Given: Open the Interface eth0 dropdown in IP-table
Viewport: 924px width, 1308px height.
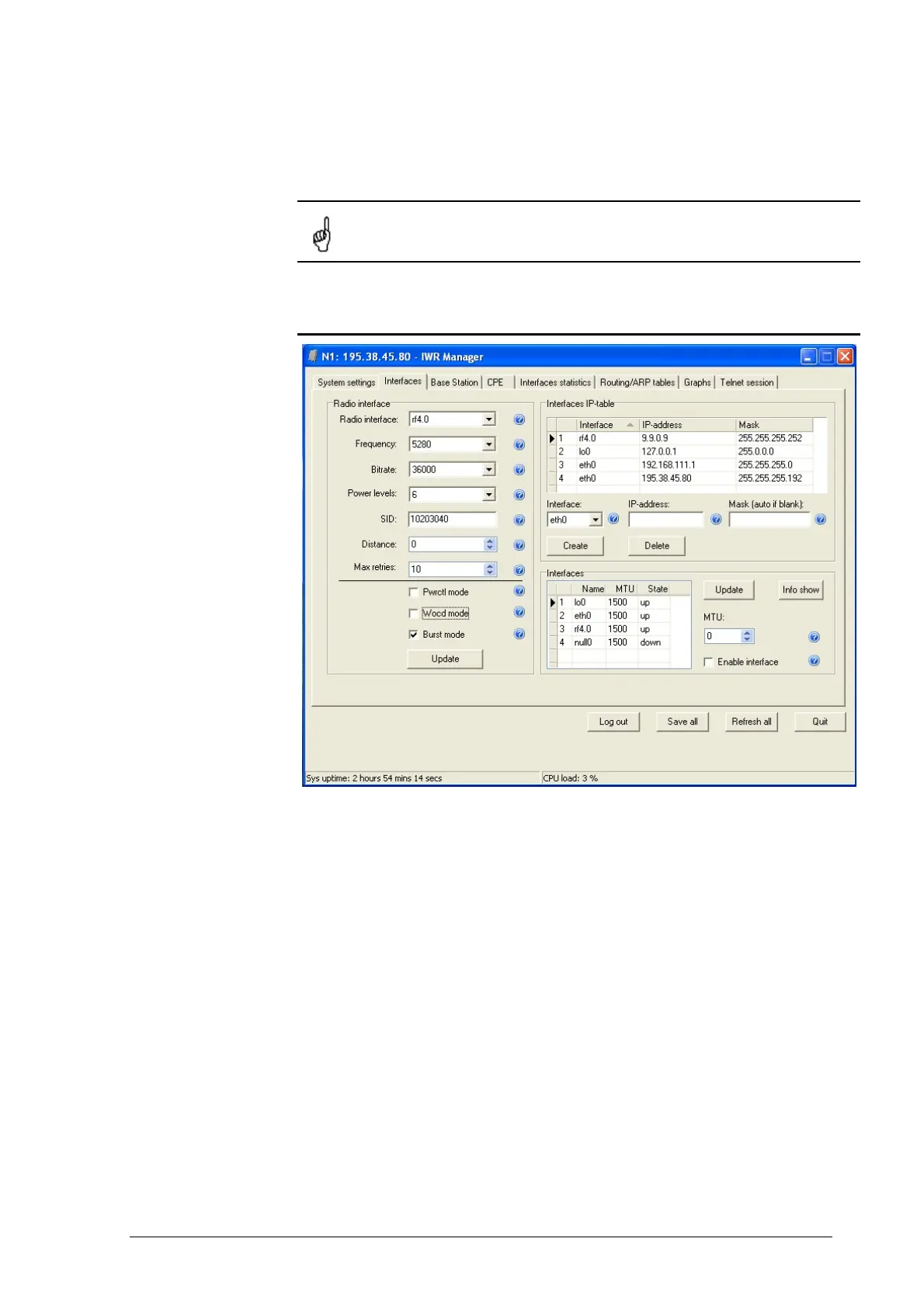Looking at the screenshot, I should [x=596, y=520].
